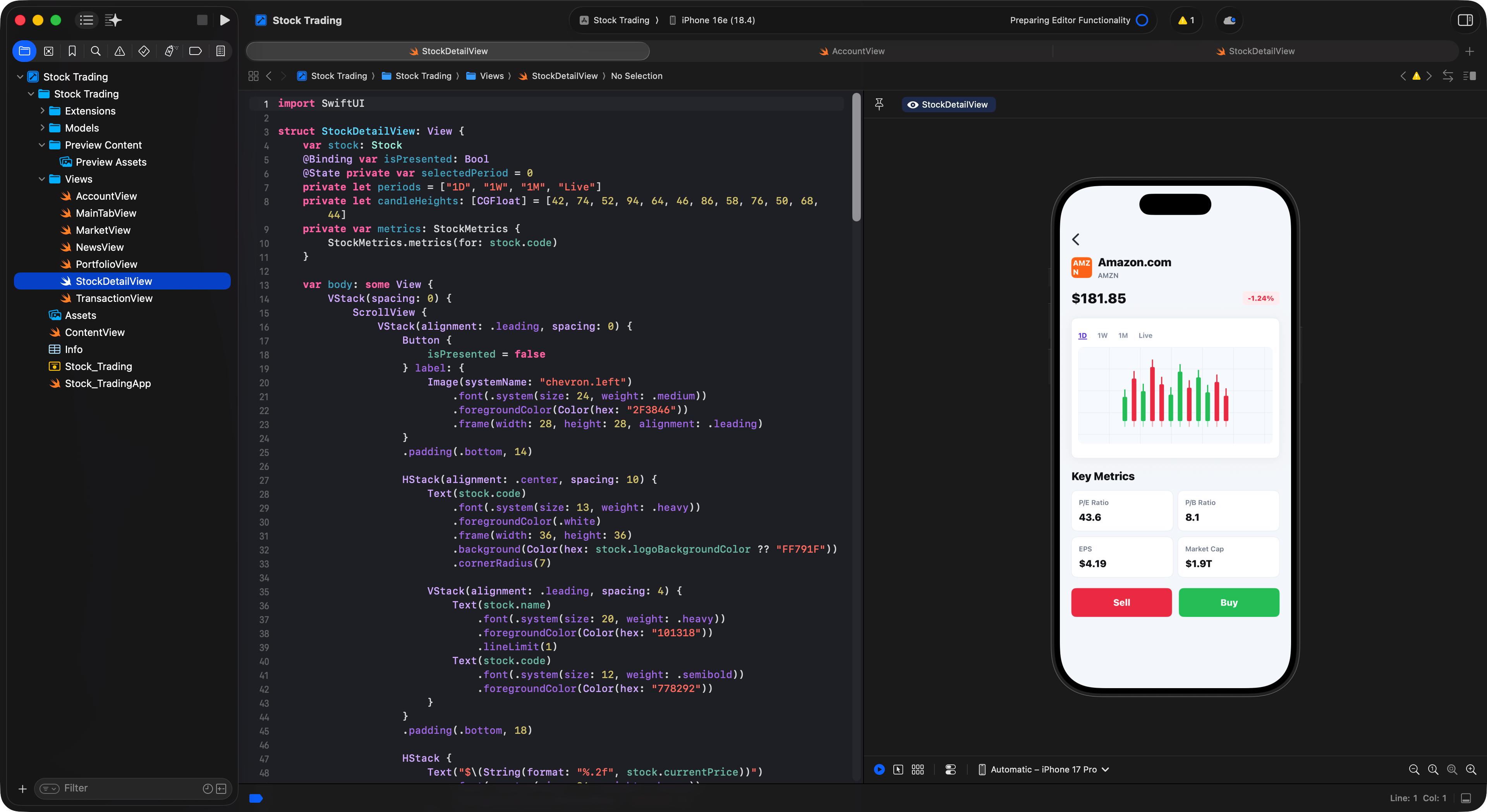Go forward in editor history
1487x812 pixels.
[x=283, y=76]
